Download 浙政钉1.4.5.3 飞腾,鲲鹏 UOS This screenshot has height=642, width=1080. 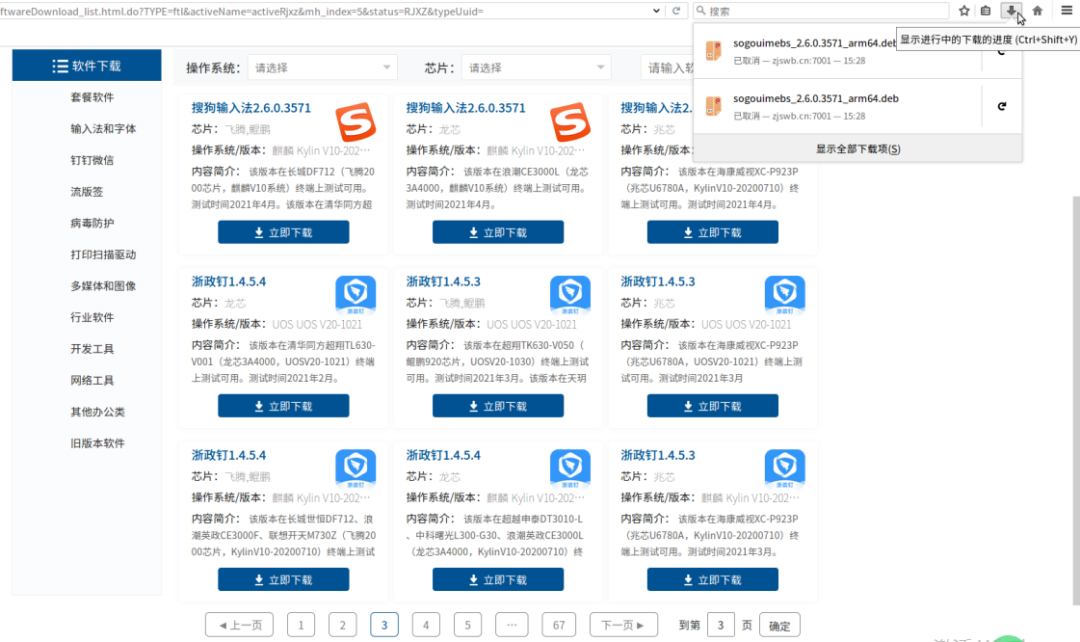498,406
